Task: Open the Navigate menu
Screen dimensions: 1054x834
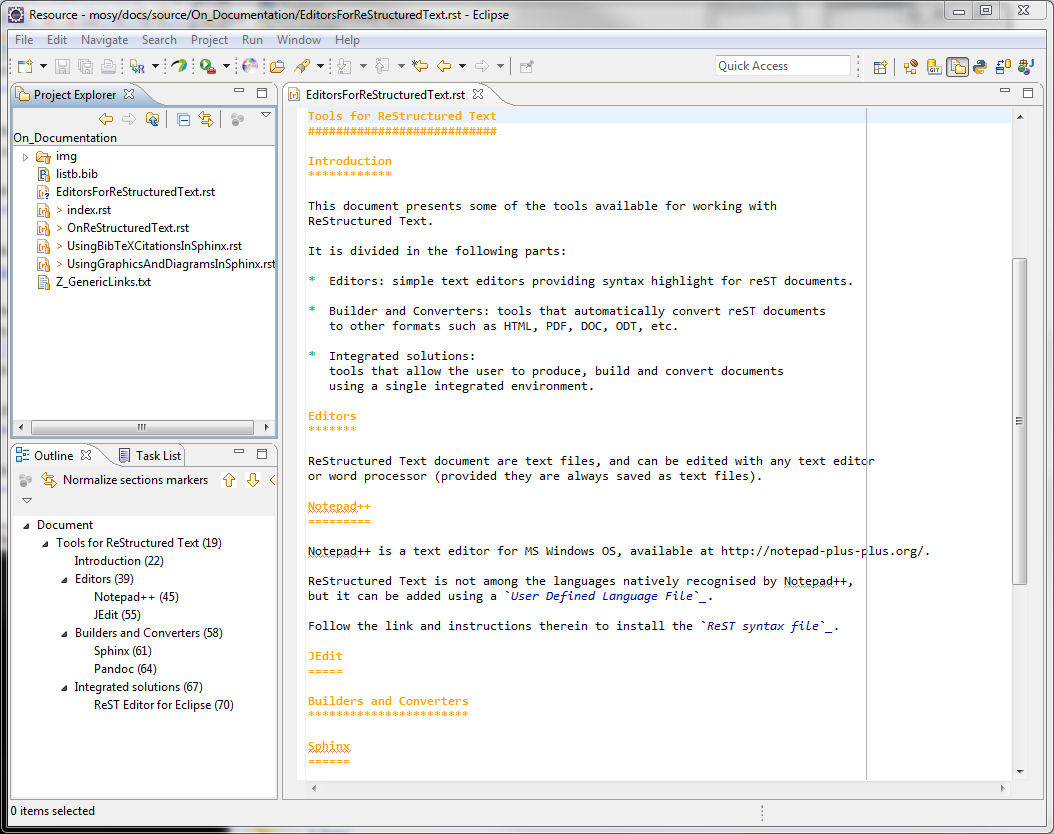Action: pos(104,40)
